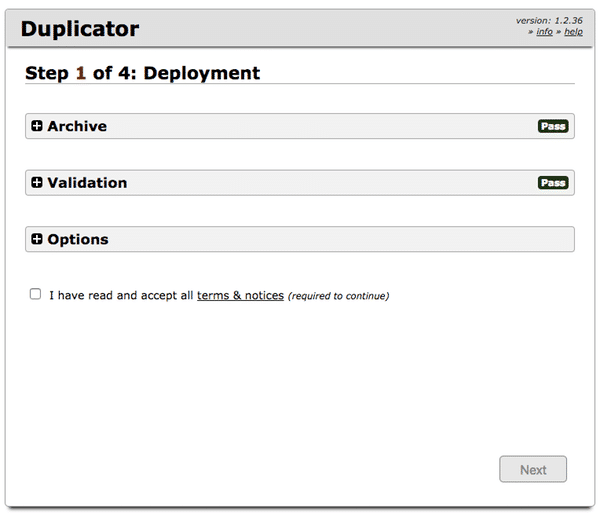Expand the Validation section header
Screen dimensions: 600x513
pyautogui.click(x=87, y=183)
